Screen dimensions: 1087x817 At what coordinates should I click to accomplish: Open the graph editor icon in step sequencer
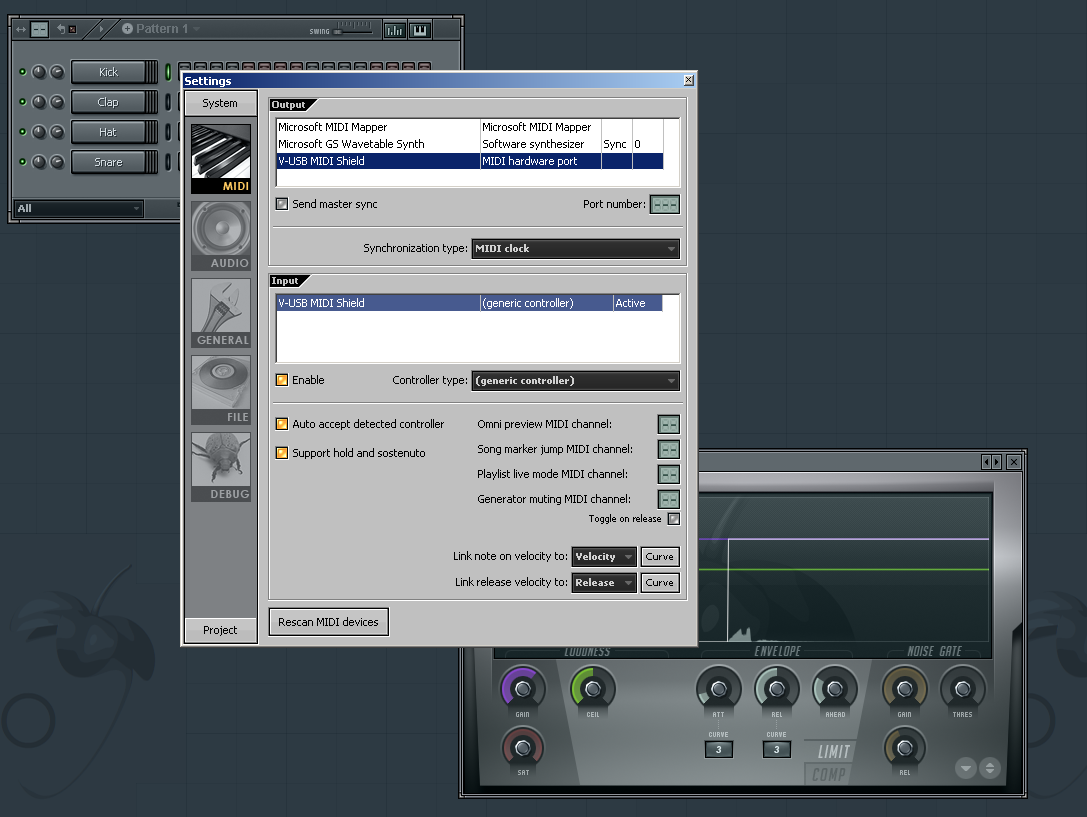click(395, 30)
